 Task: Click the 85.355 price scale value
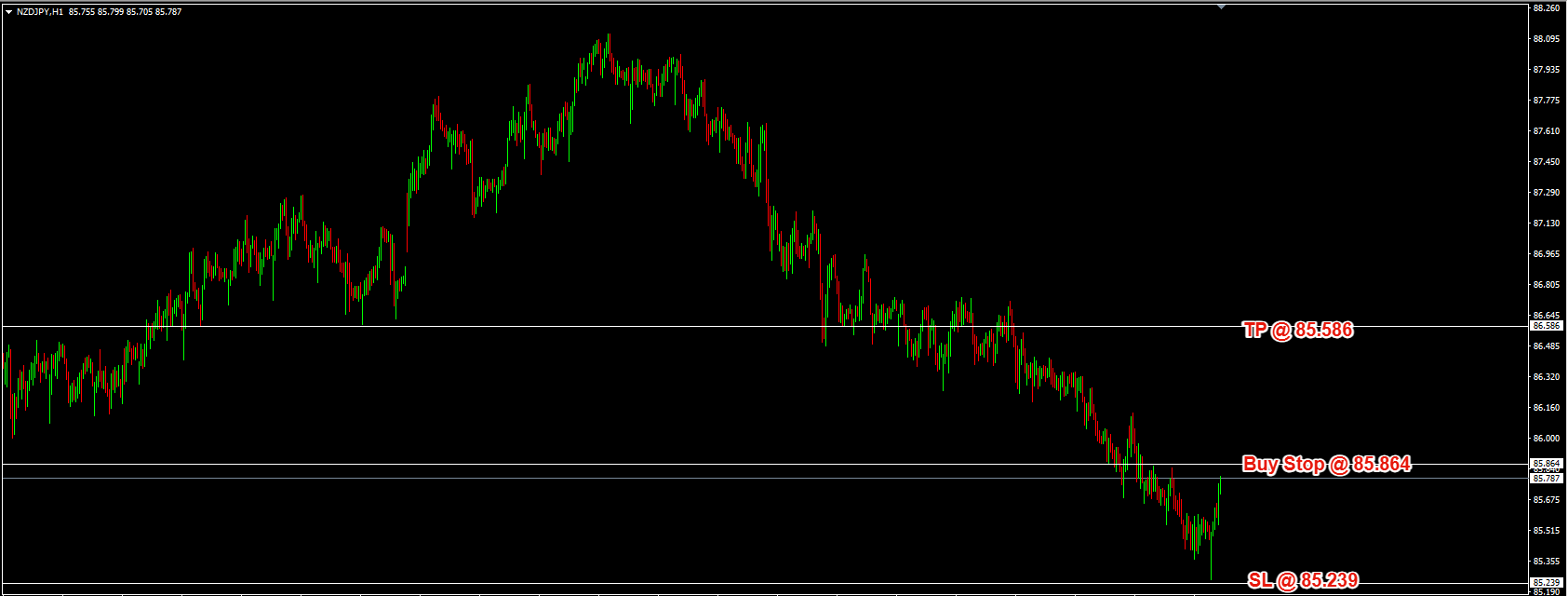(x=1546, y=562)
